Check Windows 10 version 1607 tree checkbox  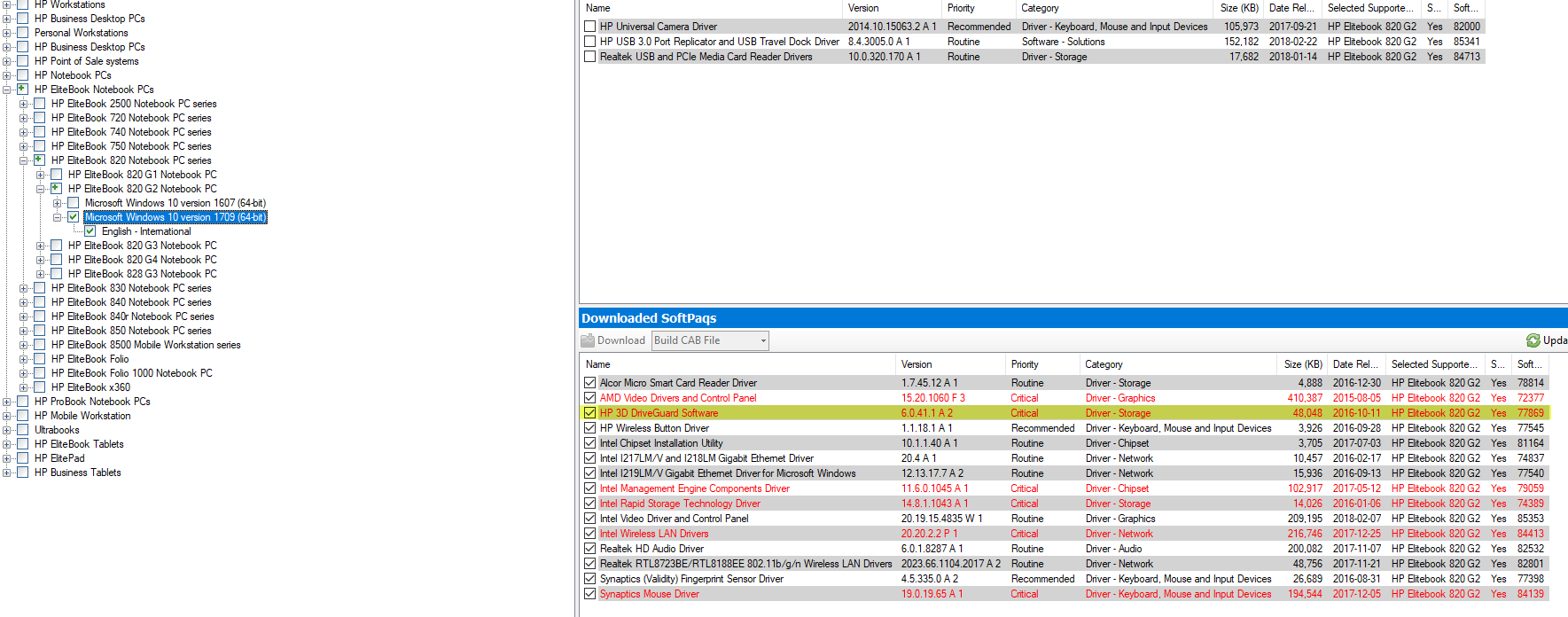(74, 203)
